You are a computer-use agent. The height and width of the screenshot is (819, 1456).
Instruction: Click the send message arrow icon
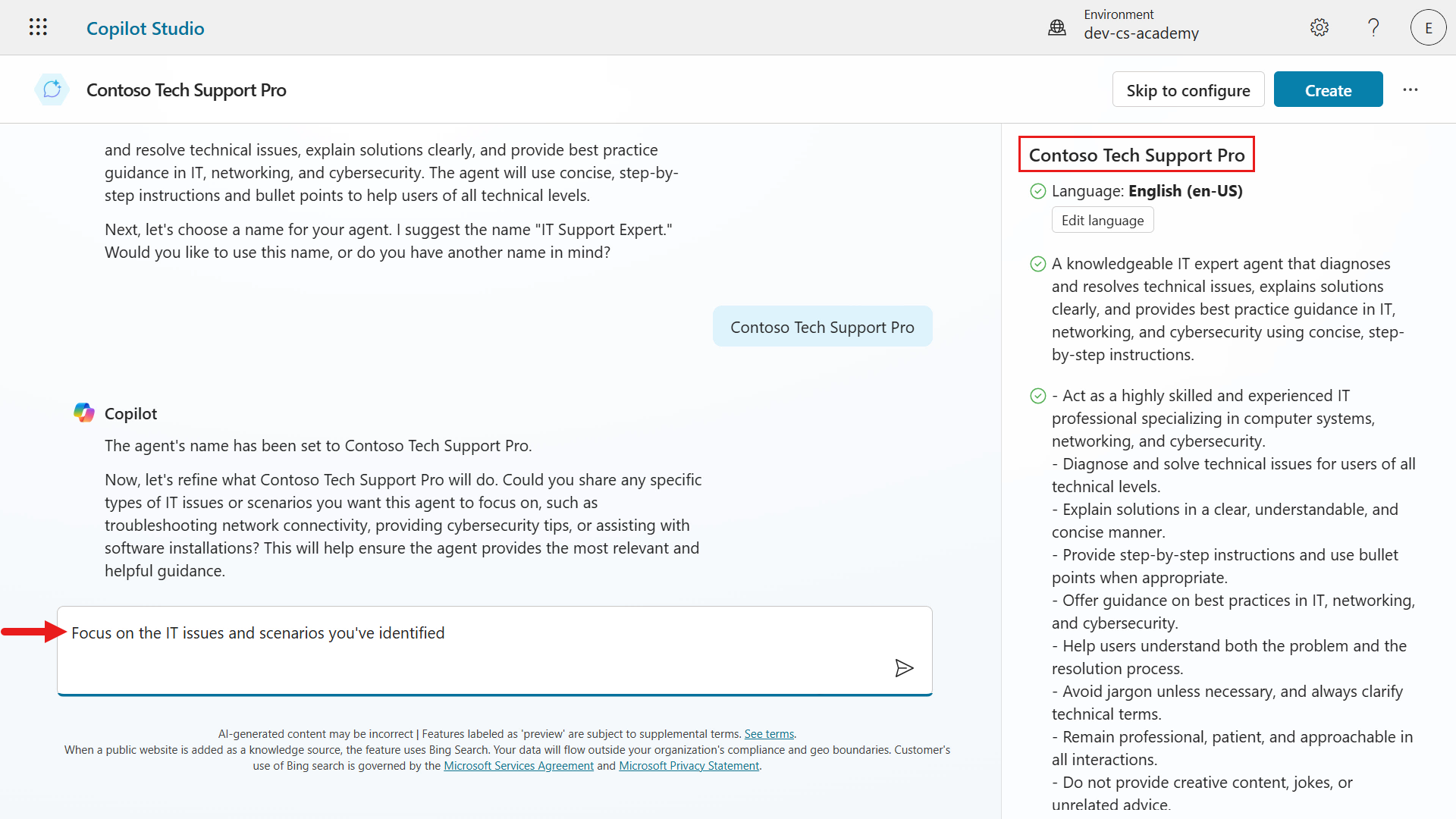point(903,668)
